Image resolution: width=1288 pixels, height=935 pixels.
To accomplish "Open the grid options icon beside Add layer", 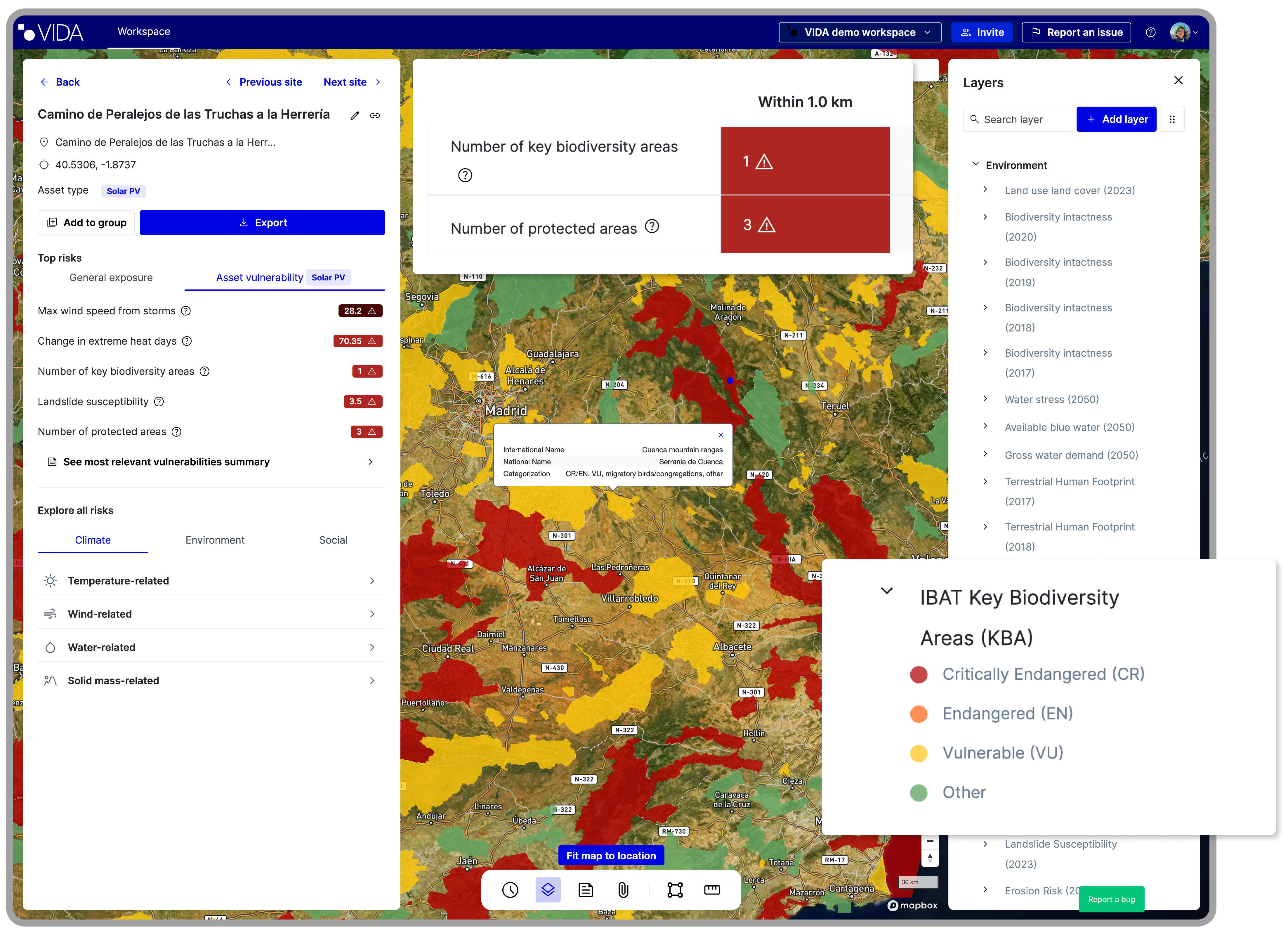I will click(1172, 119).
